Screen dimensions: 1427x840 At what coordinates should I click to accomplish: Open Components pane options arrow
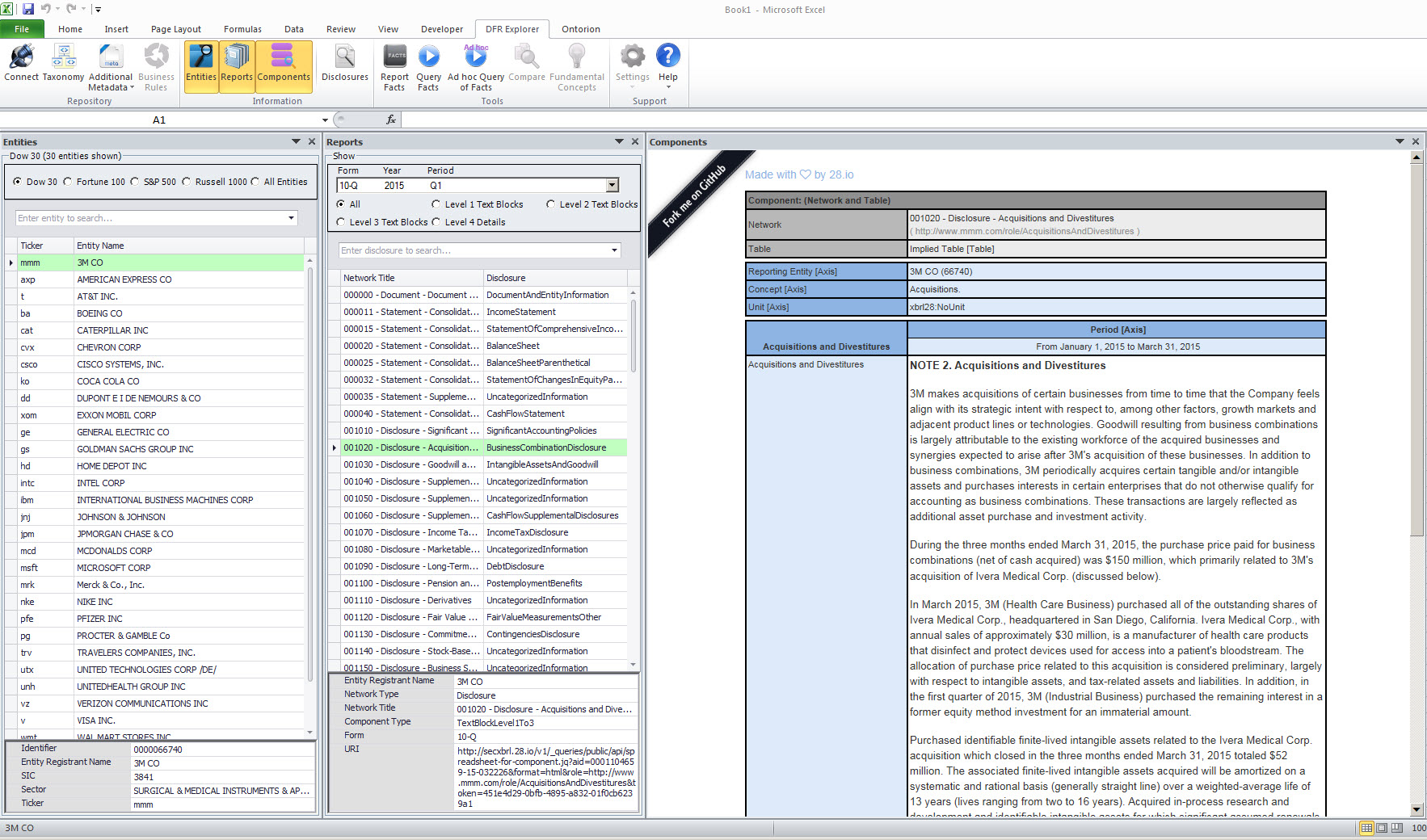(1400, 141)
